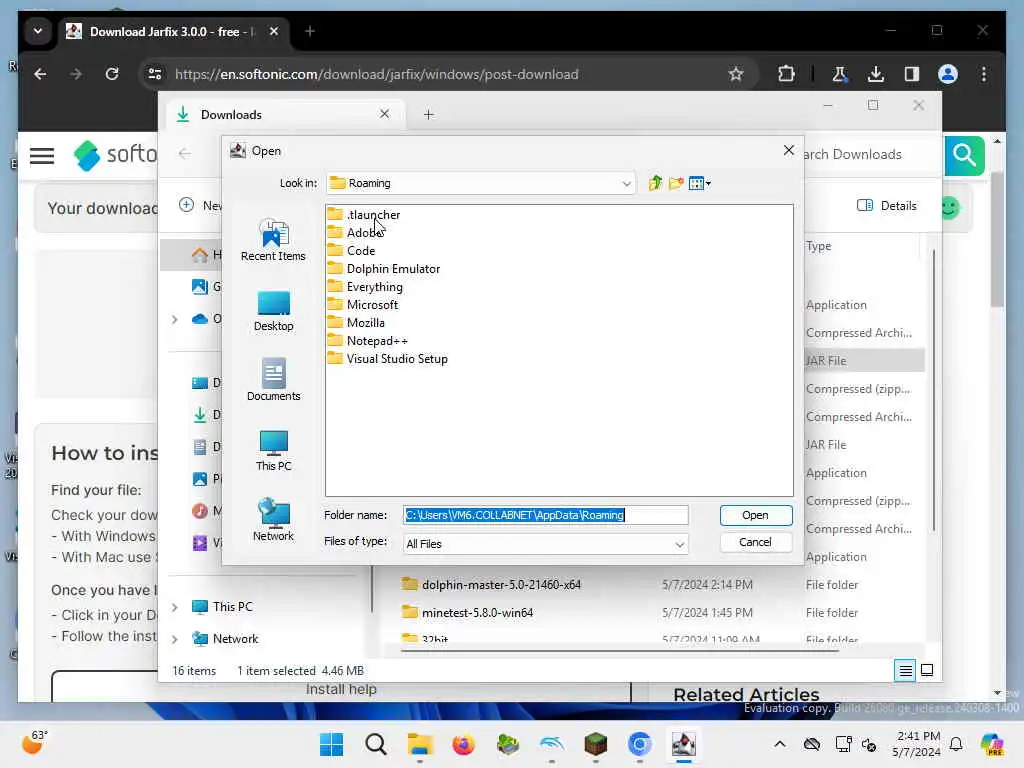Click the Chrome address bar URL
The image size is (1024, 768).
[377, 74]
